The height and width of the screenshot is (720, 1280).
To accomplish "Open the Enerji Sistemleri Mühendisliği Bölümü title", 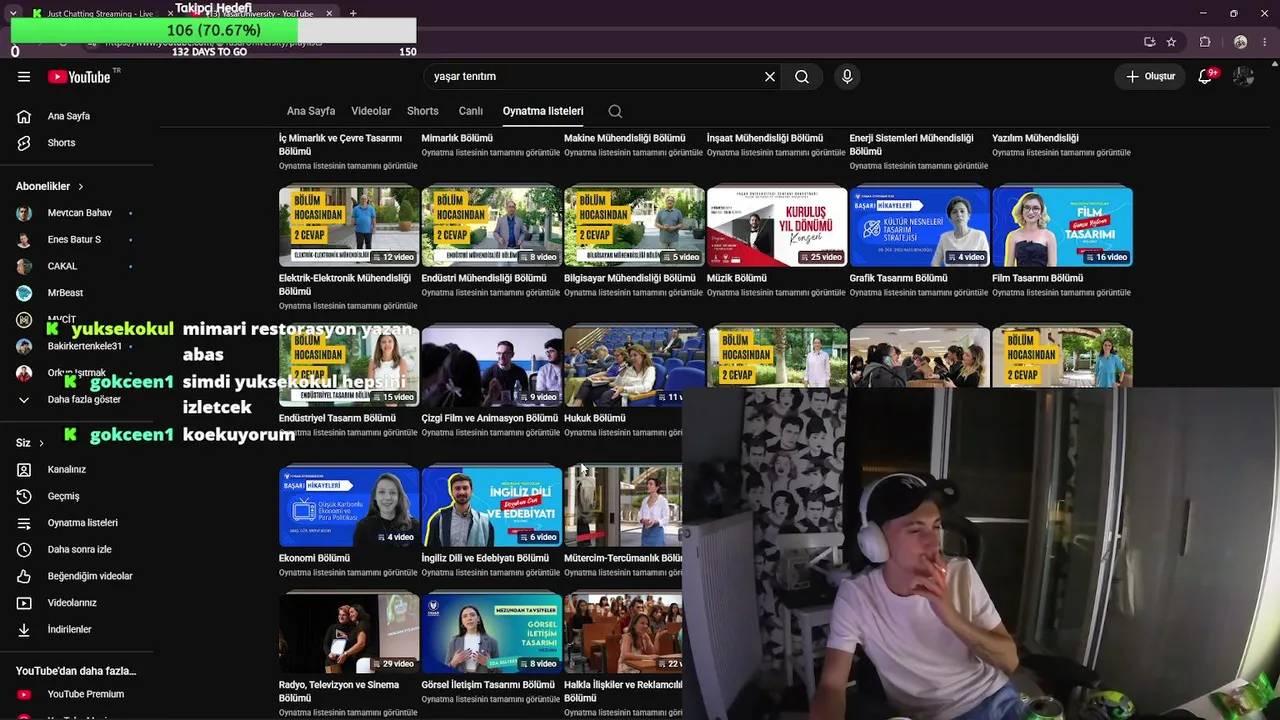I will coord(911,145).
